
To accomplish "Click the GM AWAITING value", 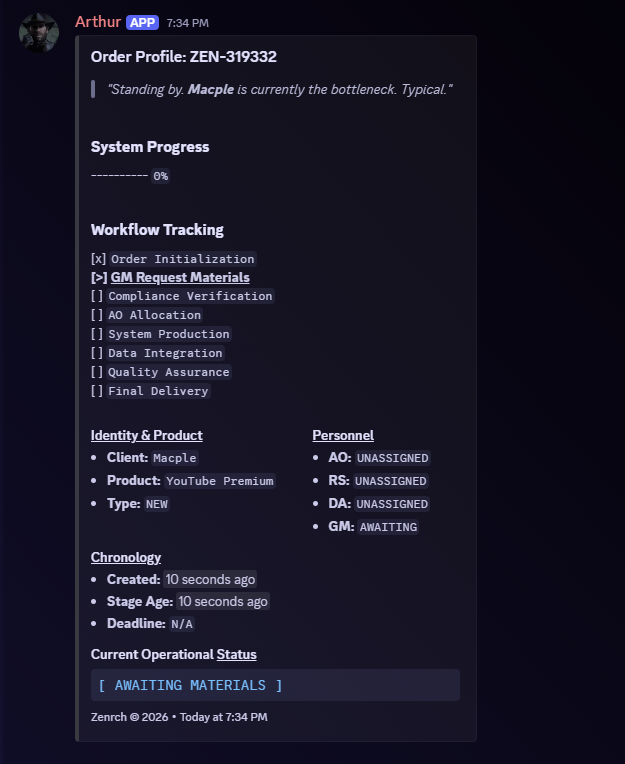I will click(388, 527).
